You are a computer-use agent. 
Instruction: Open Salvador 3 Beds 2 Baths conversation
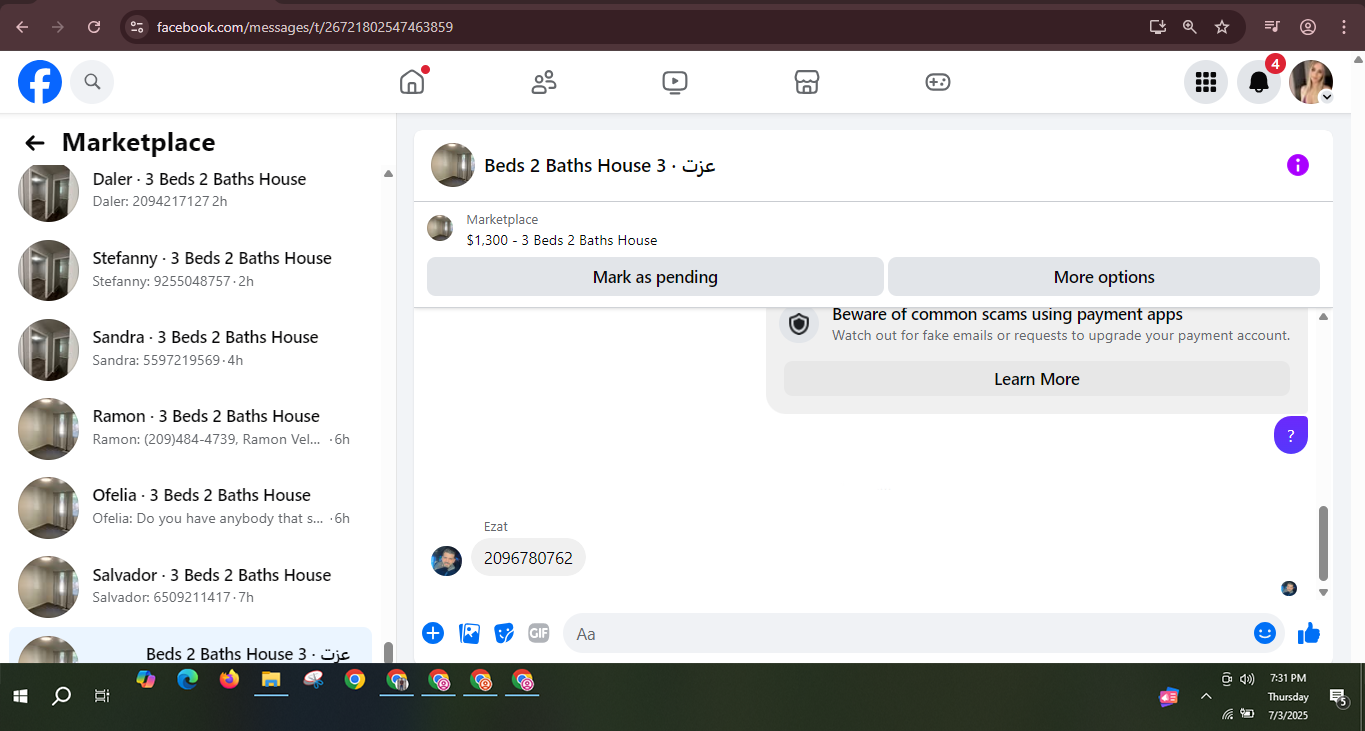point(190,587)
